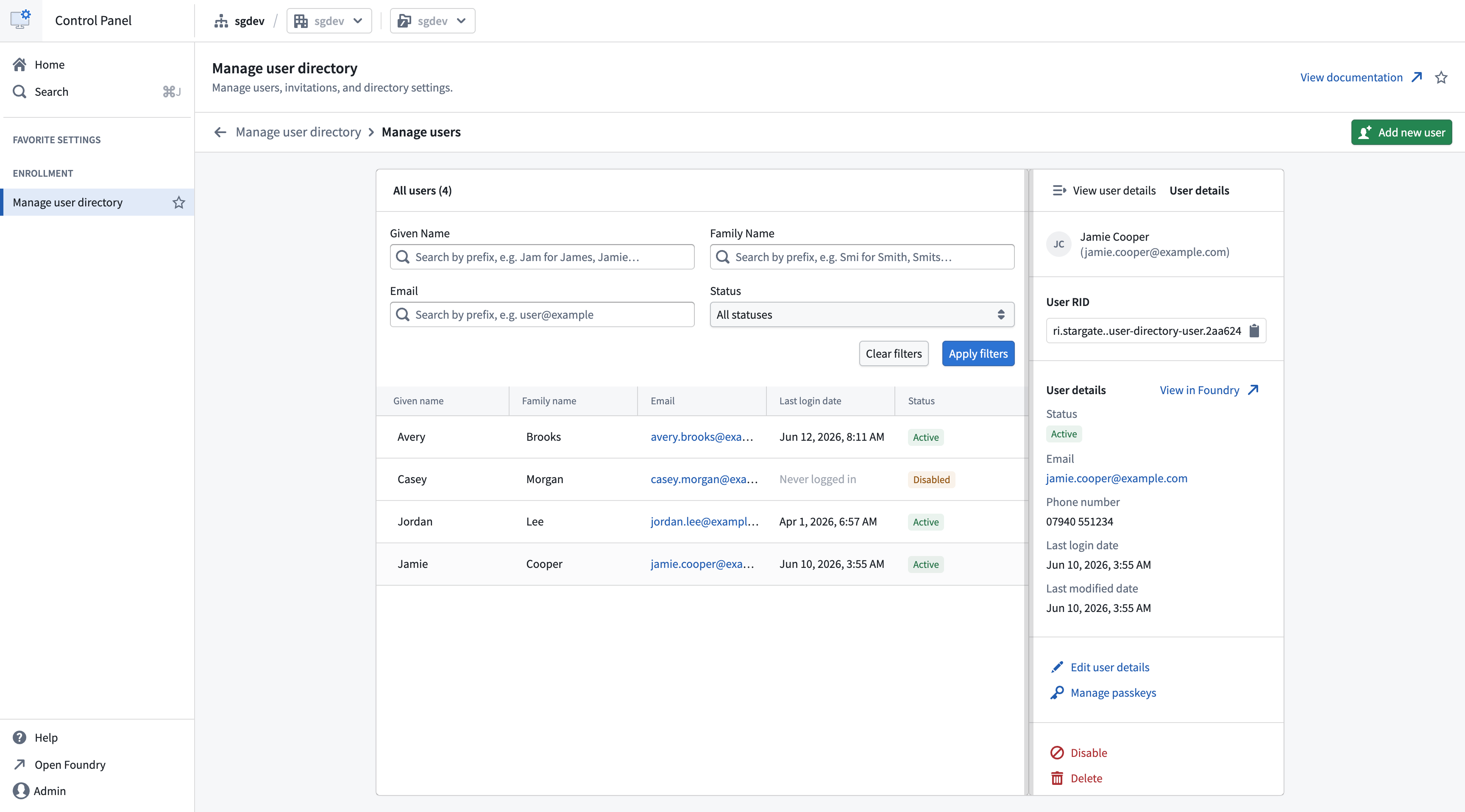Viewport: 1465px width, 812px height.
Task: Click Apply filters button
Action: coord(978,354)
